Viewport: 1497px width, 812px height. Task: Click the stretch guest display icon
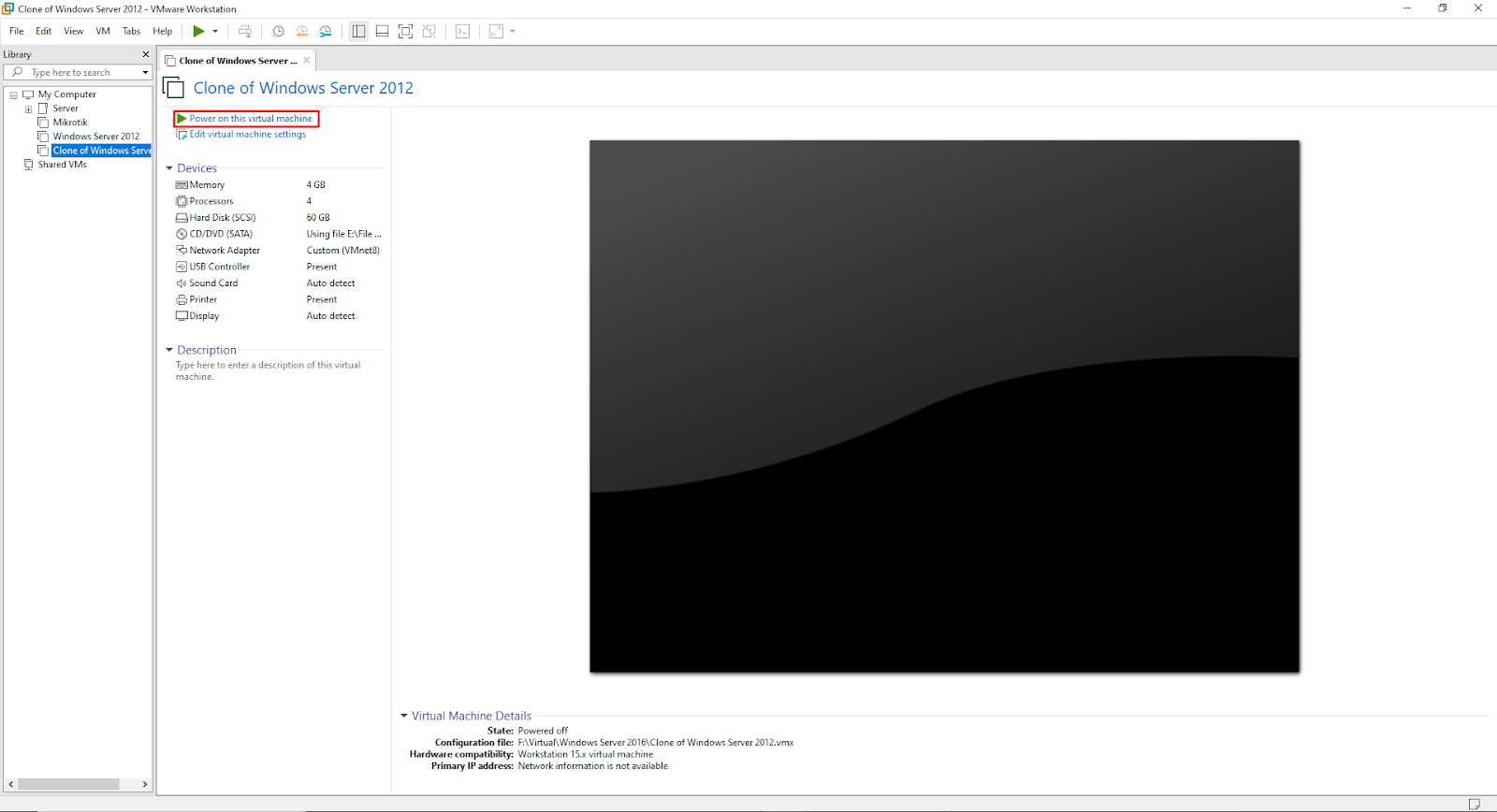pos(496,31)
